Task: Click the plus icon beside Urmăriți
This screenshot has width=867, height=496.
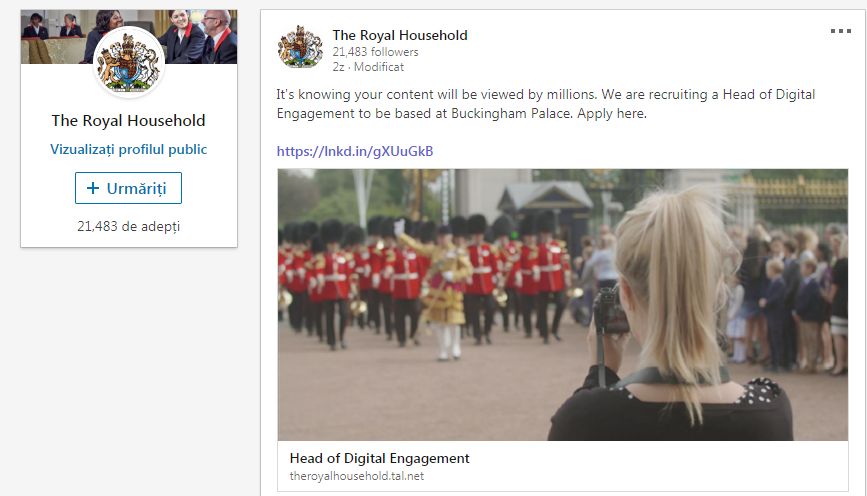Action: click(x=93, y=188)
